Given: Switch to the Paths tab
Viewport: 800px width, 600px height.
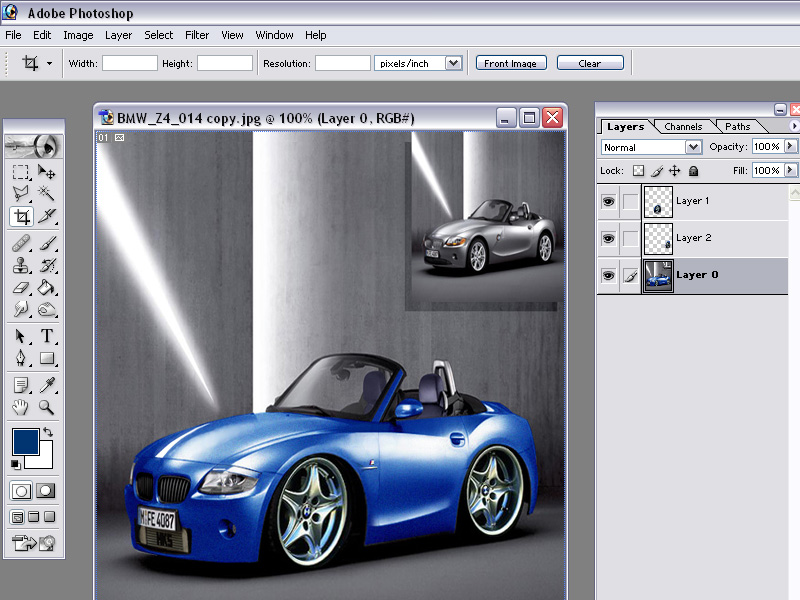Looking at the screenshot, I should click(x=738, y=127).
